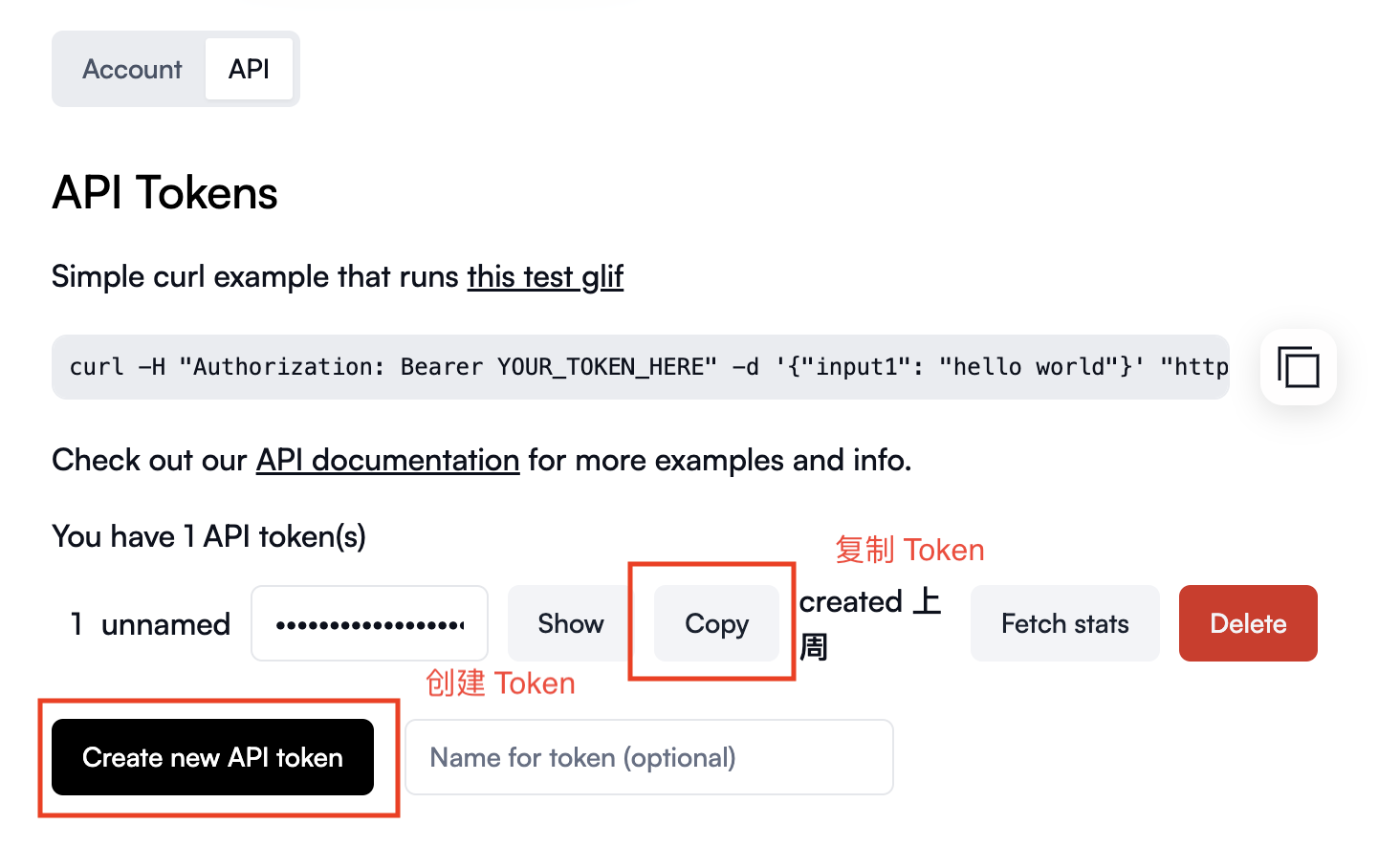
Task: Fetch stats for the unnamed token
Action: click(1064, 623)
